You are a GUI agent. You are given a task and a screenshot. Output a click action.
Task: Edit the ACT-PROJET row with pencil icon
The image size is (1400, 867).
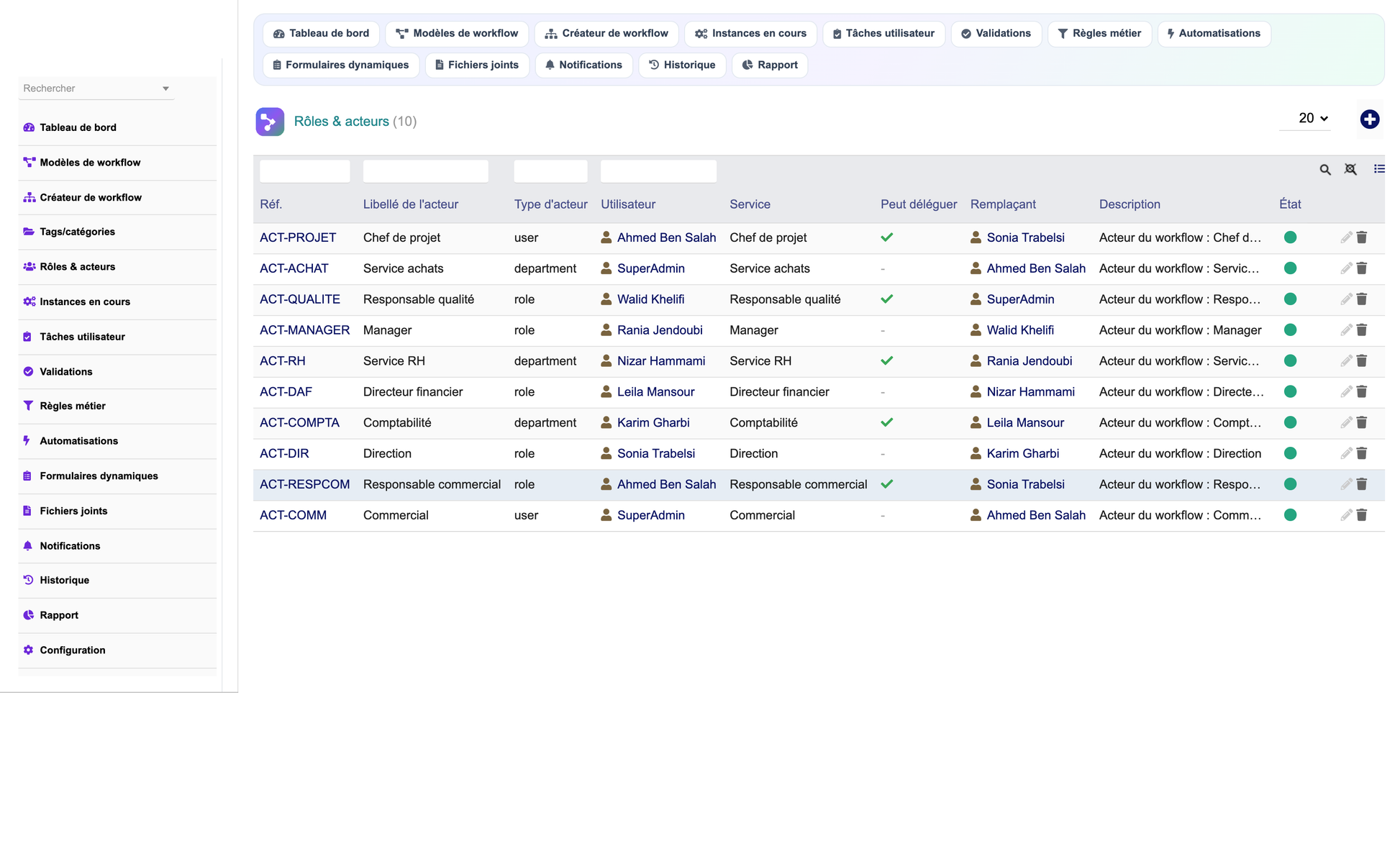pos(1346,237)
